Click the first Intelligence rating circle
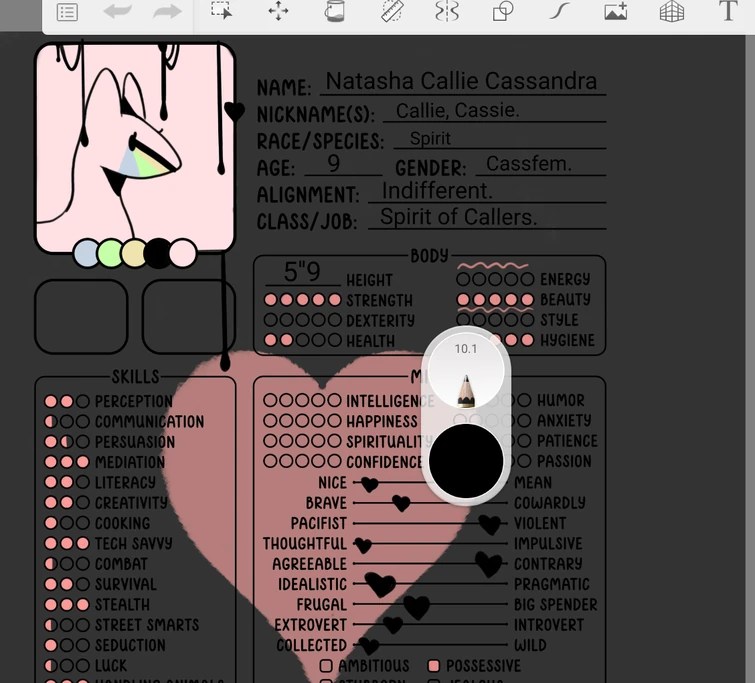This screenshot has height=683, width=755. (x=270, y=400)
